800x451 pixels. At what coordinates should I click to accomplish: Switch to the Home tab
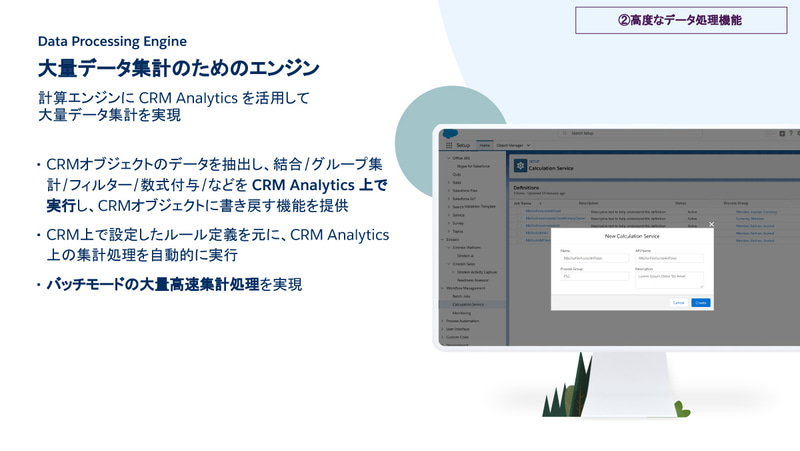click(x=485, y=145)
